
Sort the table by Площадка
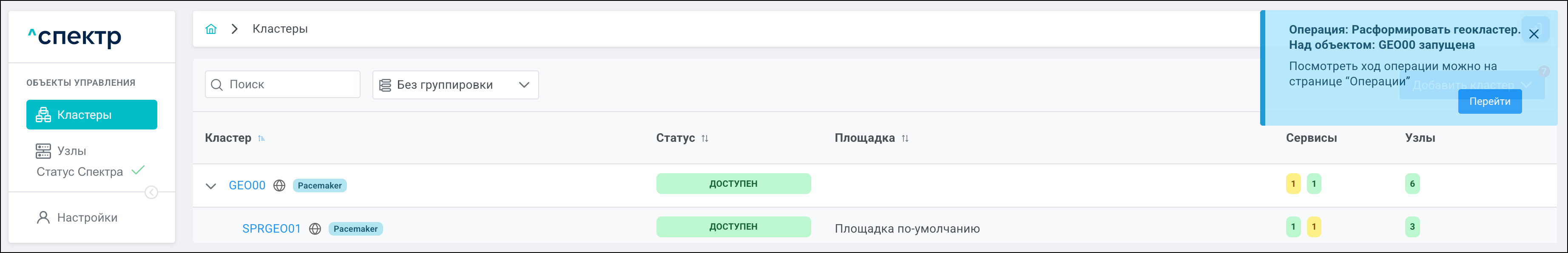(905, 139)
